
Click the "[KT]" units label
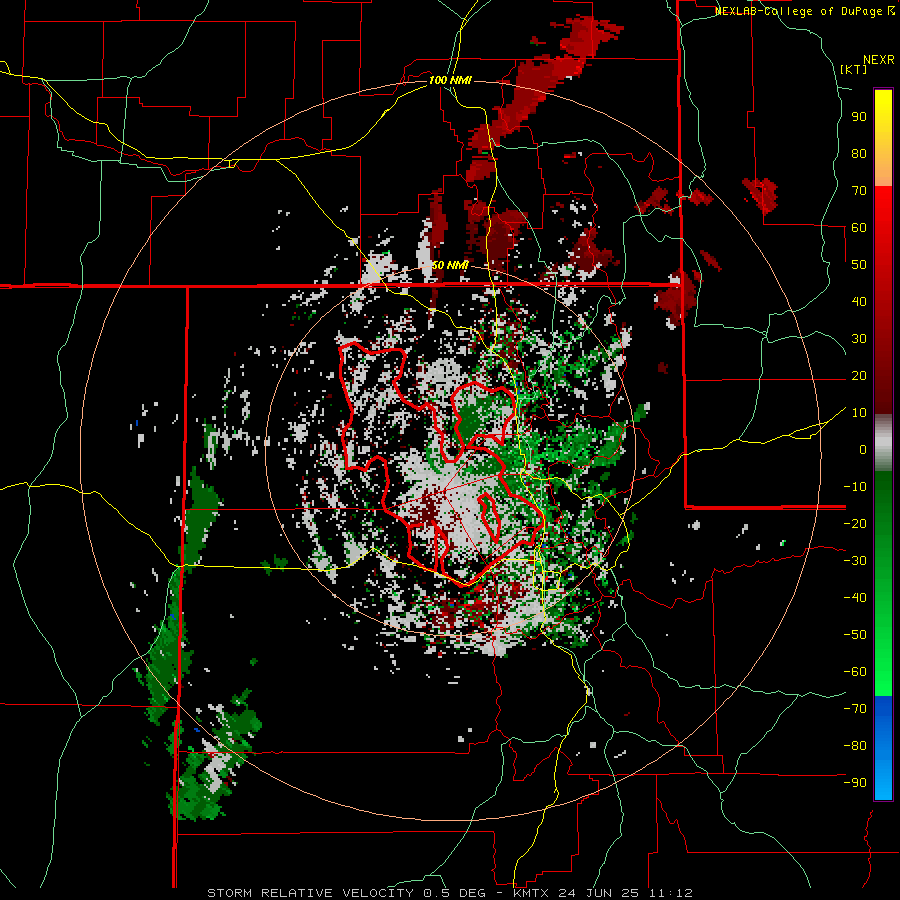click(x=854, y=69)
